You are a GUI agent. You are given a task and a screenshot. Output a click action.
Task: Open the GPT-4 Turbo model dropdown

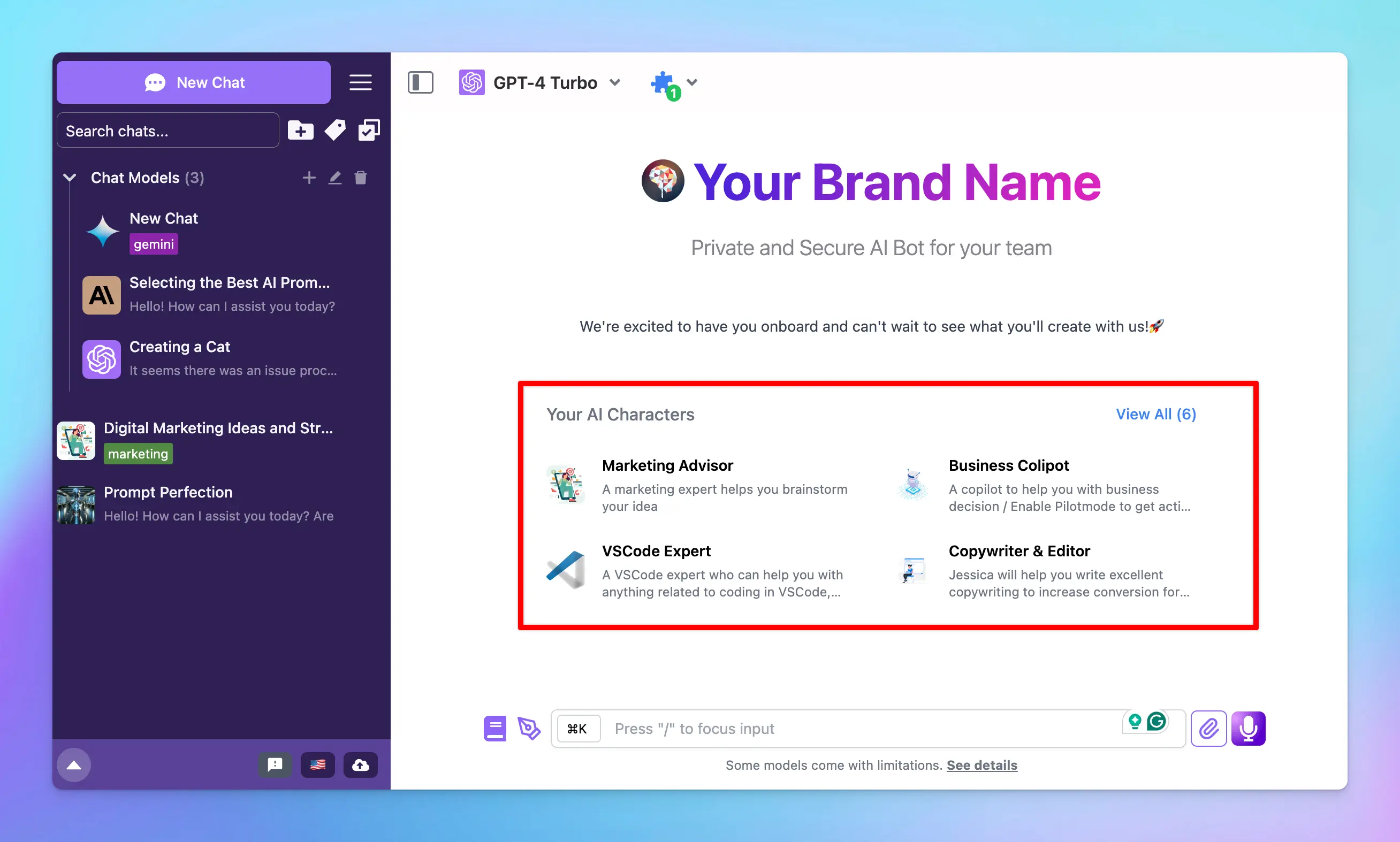pyautogui.click(x=616, y=82)
